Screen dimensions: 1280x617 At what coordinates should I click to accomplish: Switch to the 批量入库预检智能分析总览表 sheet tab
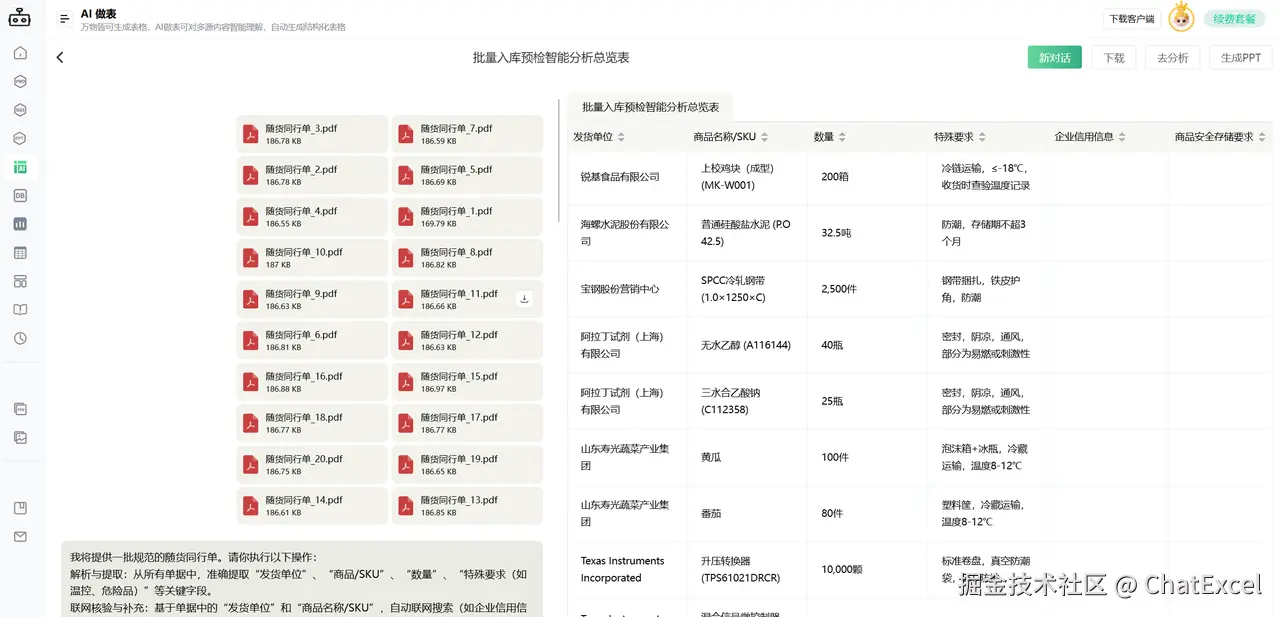pos(650,107)
